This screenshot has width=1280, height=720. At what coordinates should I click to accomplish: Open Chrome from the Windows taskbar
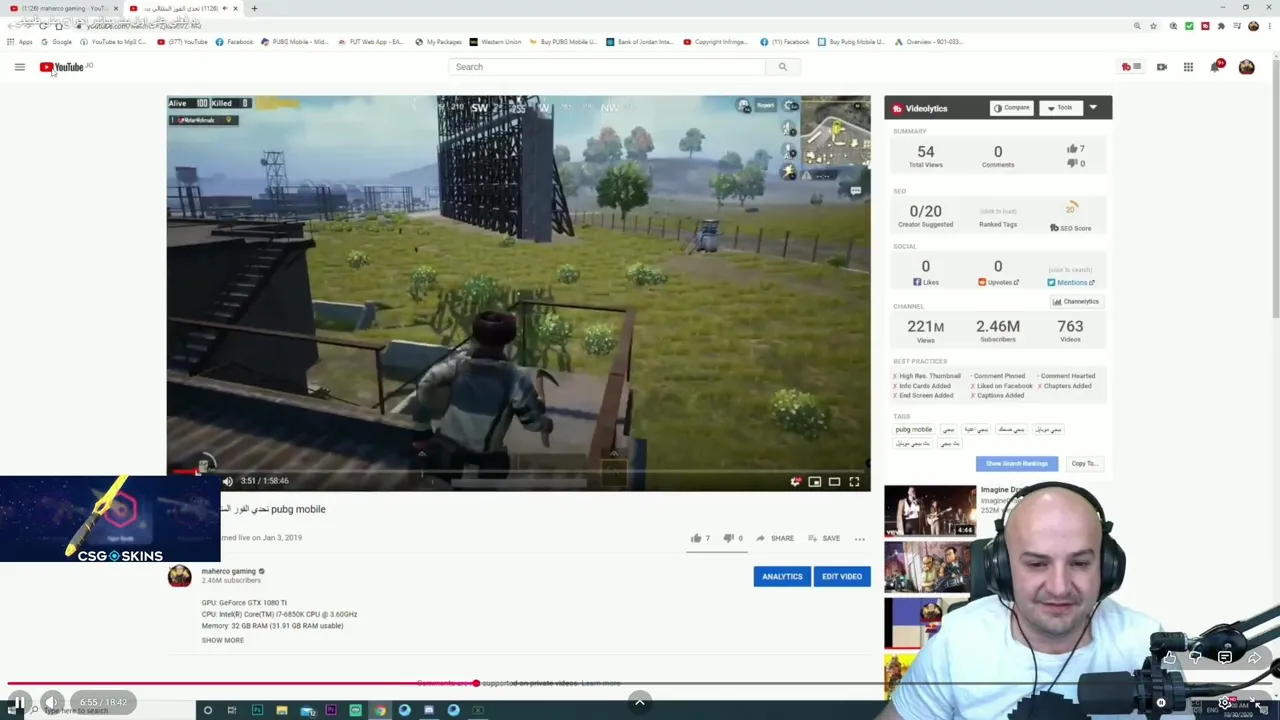tap(380, 710)
